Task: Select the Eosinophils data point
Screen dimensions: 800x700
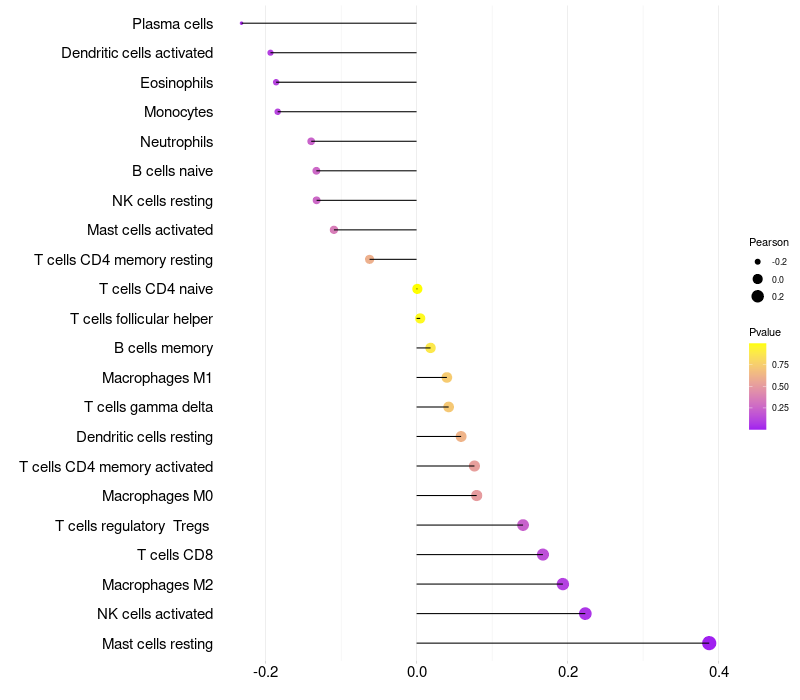Action: (x=276, y=82)
